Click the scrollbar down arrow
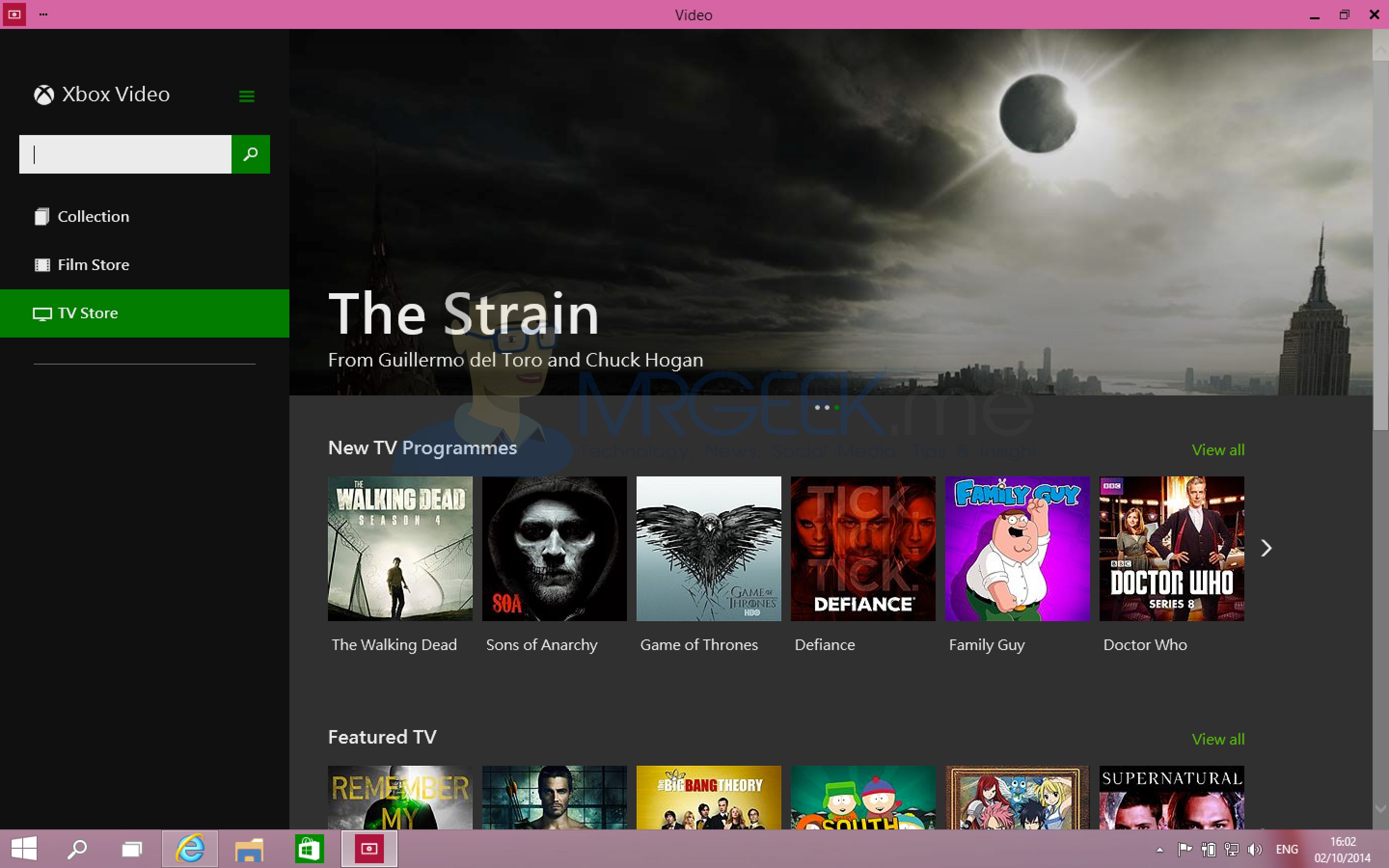Viewport: 1389px width, 868px height. [1380, 808]
